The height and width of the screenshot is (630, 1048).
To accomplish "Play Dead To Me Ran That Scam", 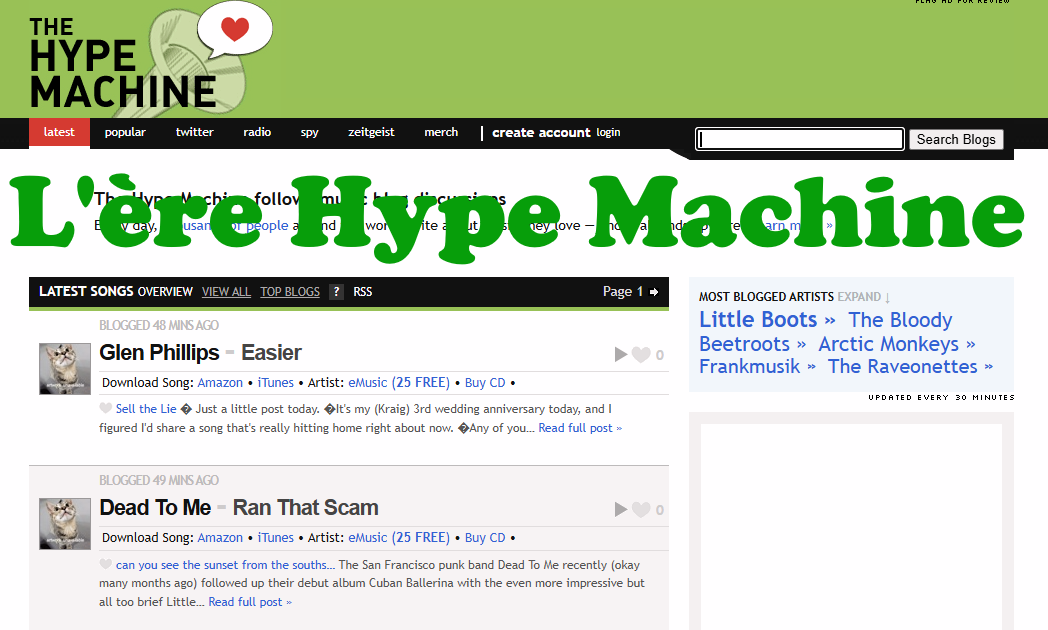I will pyautogui.click(x=621, y=510).
